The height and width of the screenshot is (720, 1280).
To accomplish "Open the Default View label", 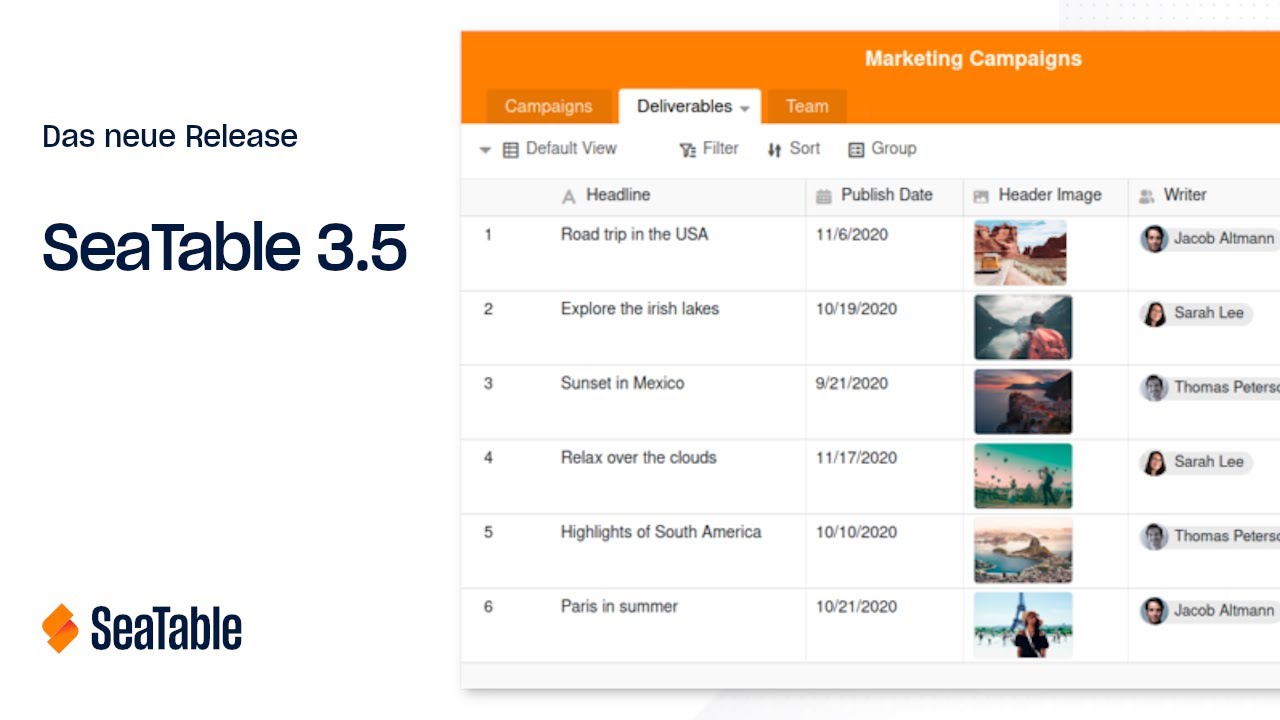I will 571,148.
